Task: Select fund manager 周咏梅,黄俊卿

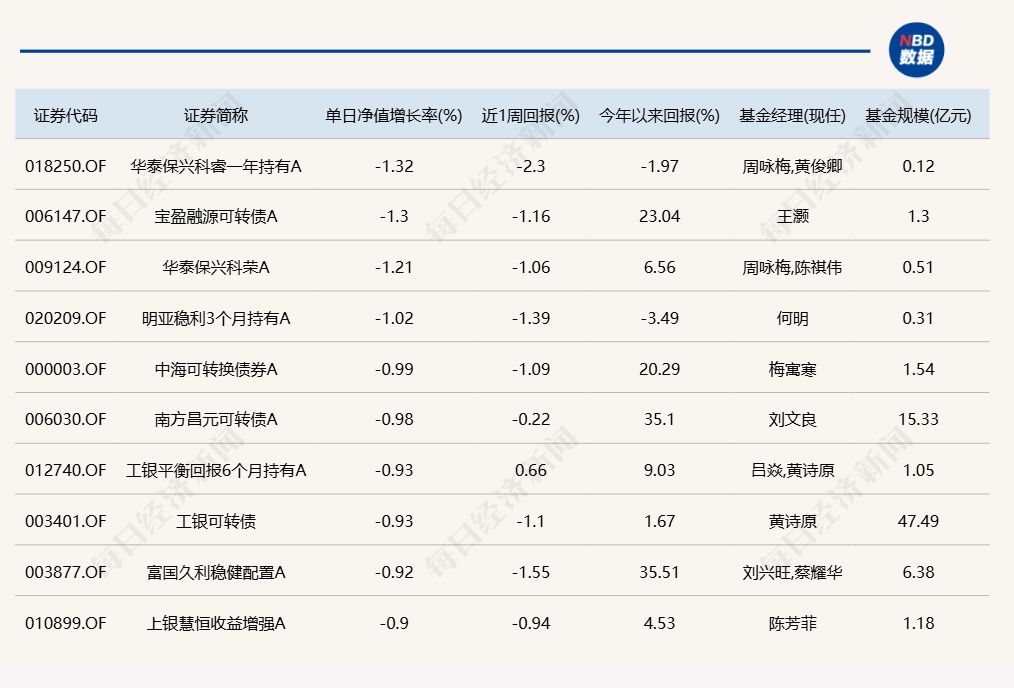Action: [x=793, y=166]
